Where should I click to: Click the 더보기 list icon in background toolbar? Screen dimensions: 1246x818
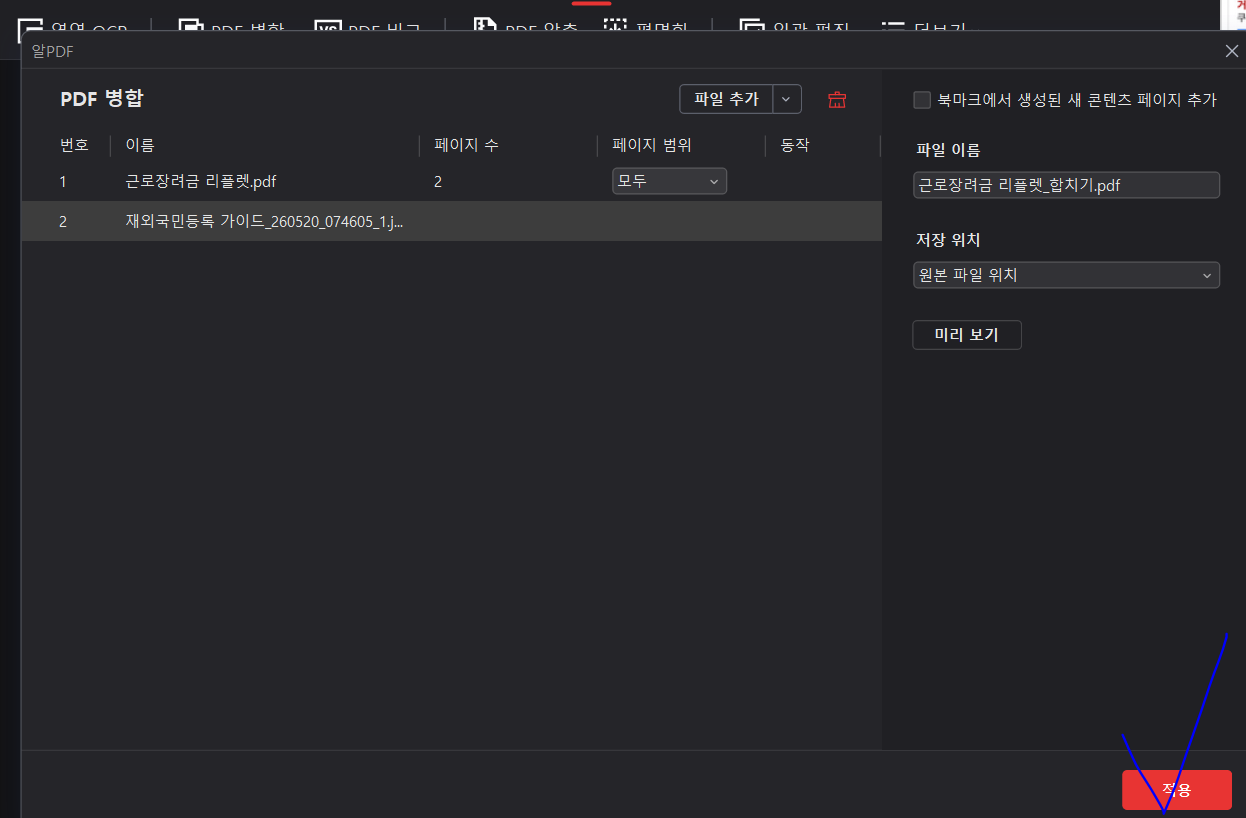[893, 26]
